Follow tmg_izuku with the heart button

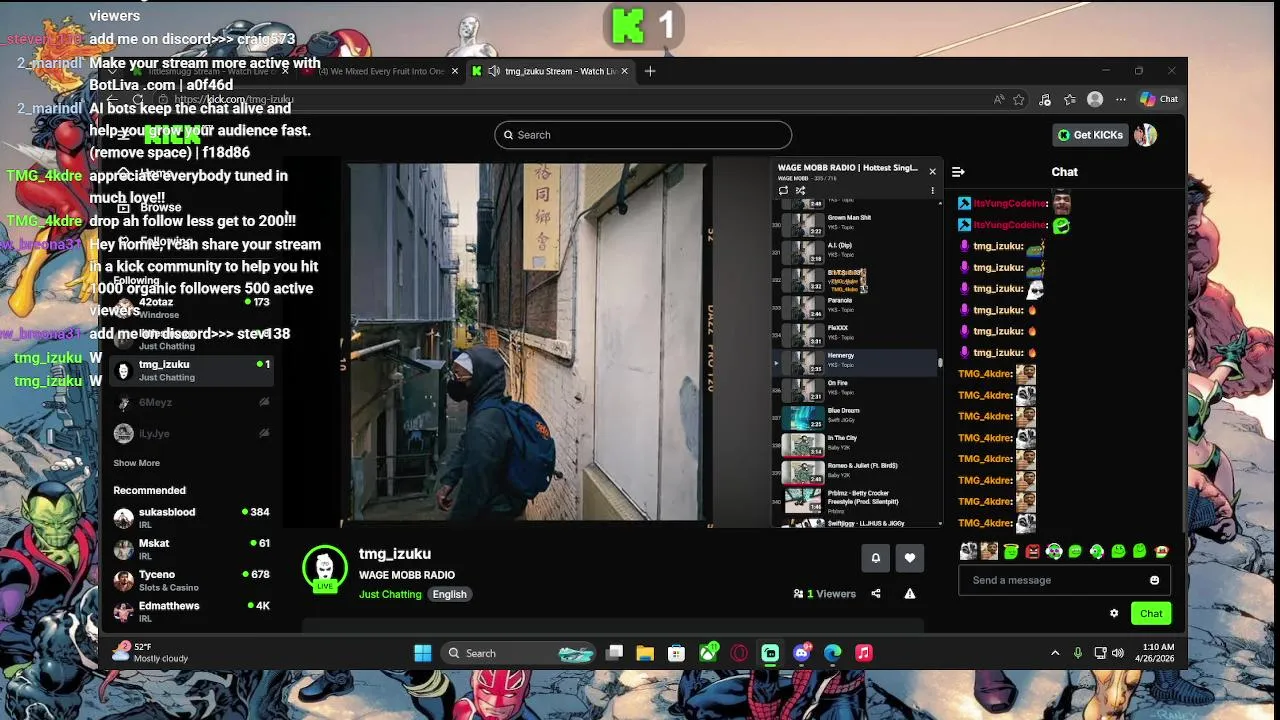(x=910, y=558)
